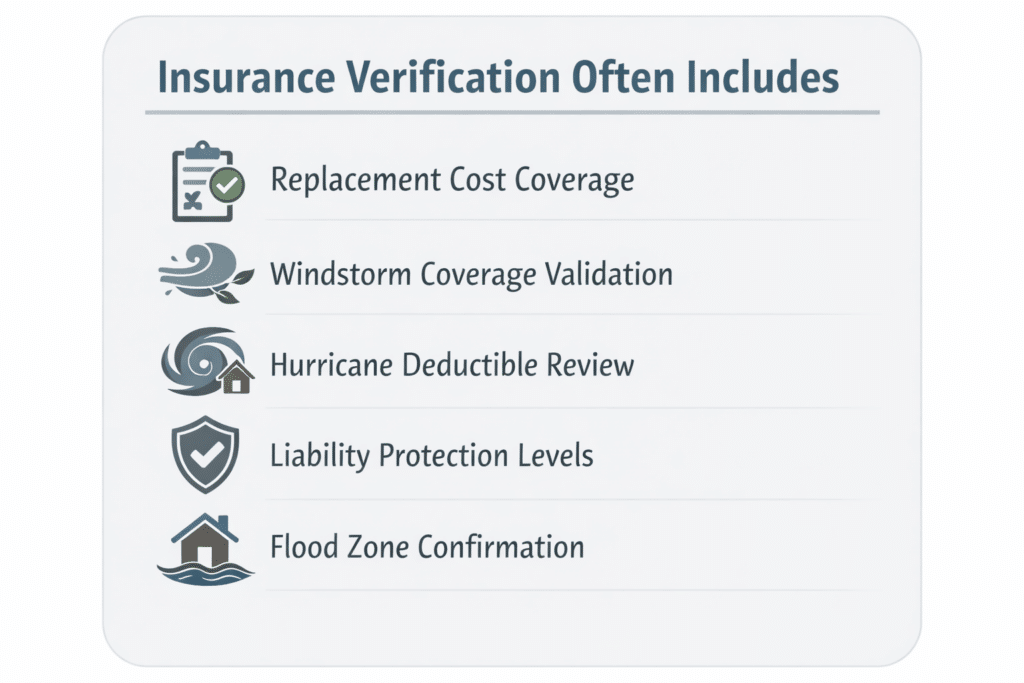Click the shield checkmark icon
The height and width of the screenshot is (683, 1024).
[x=205, y=454]
